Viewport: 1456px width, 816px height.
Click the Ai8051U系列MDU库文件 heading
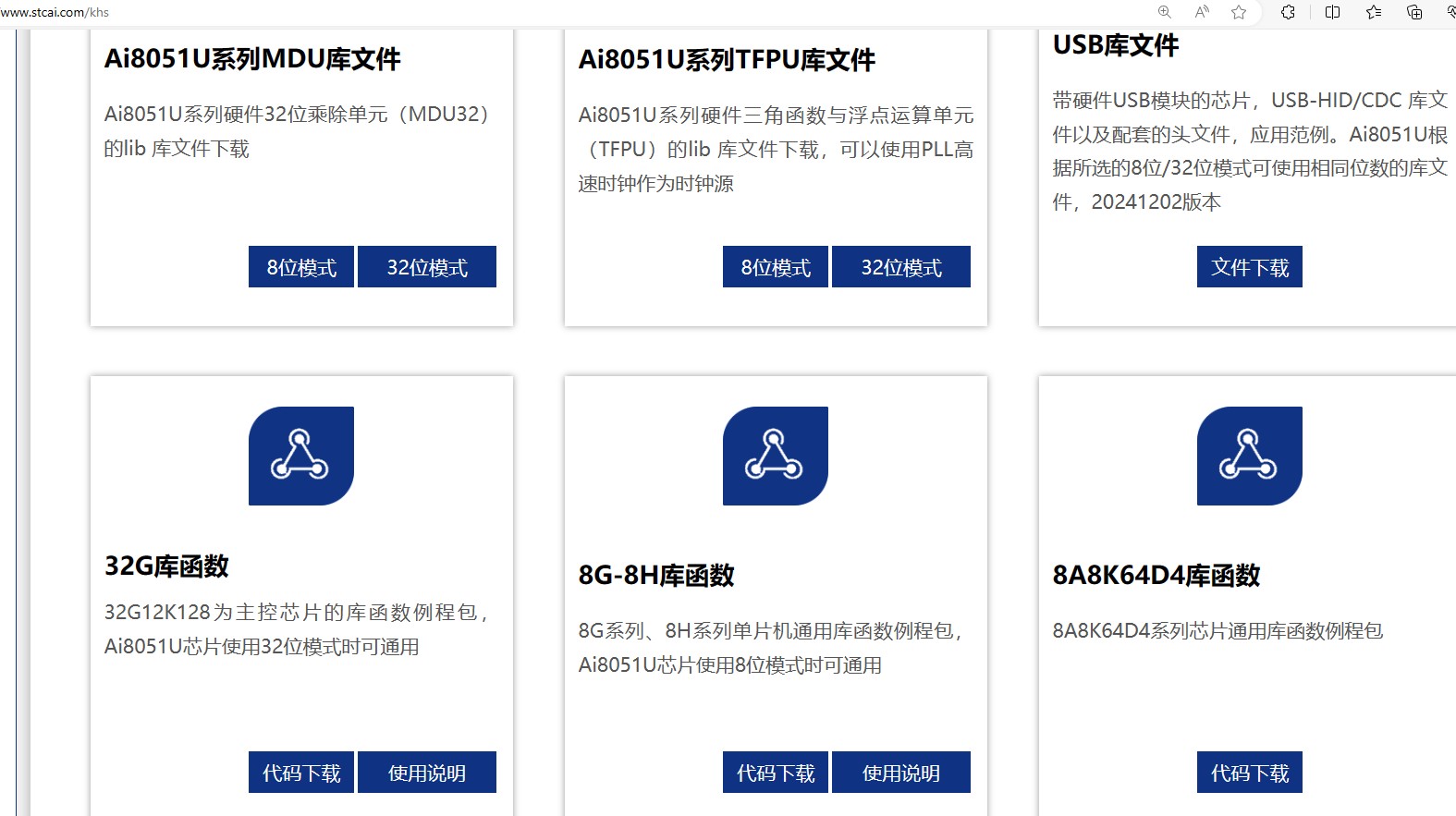click(252, 59)
